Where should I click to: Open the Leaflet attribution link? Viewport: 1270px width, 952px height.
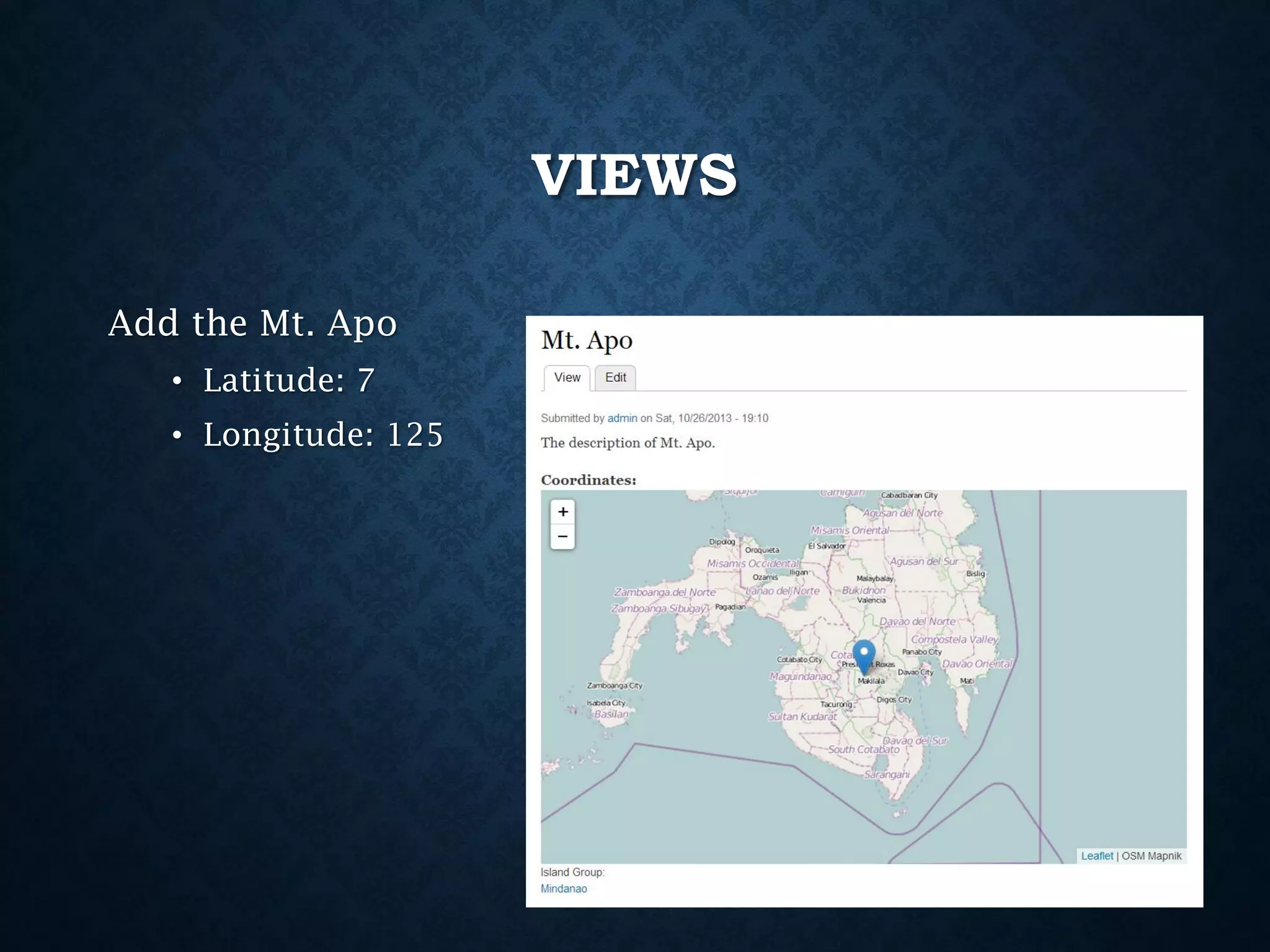1096,856
